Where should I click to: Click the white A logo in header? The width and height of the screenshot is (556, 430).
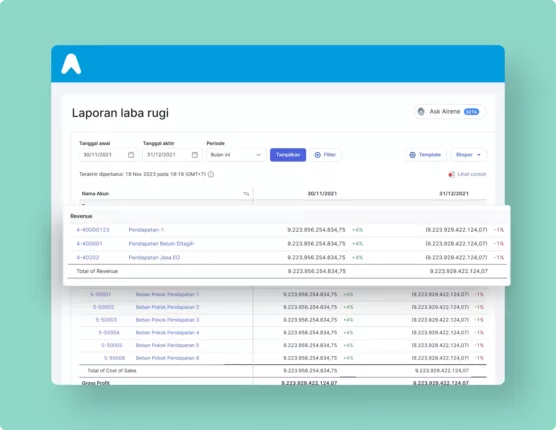[x=71, y=64]
